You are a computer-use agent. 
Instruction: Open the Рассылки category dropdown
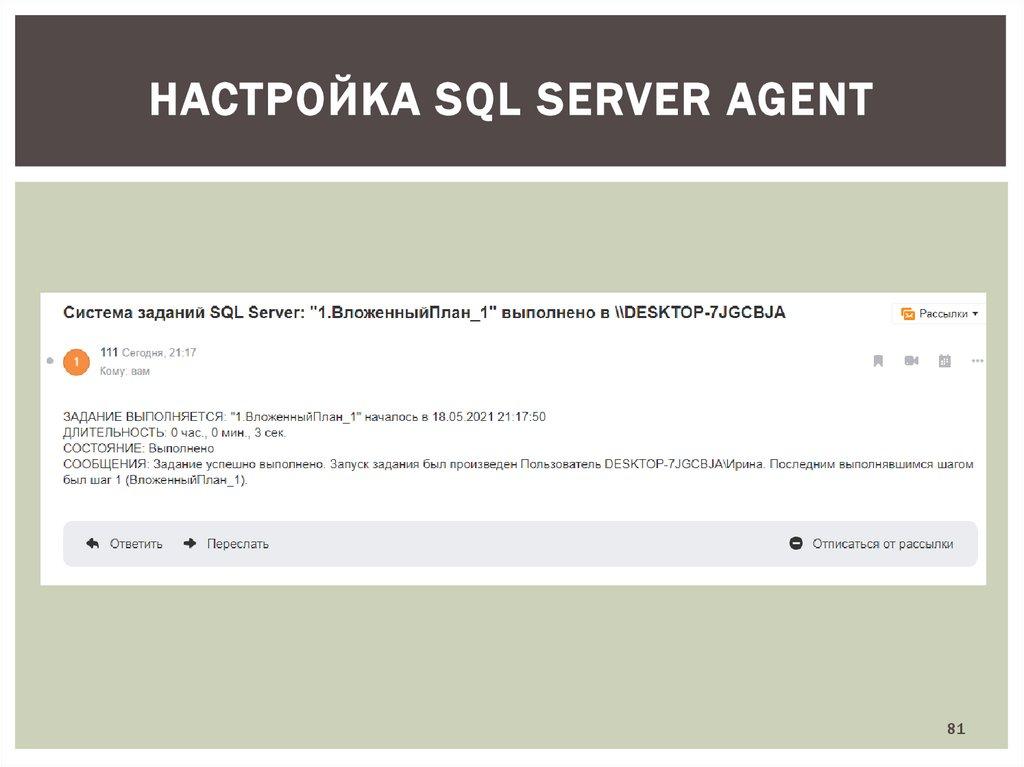[x=975, y=313]
